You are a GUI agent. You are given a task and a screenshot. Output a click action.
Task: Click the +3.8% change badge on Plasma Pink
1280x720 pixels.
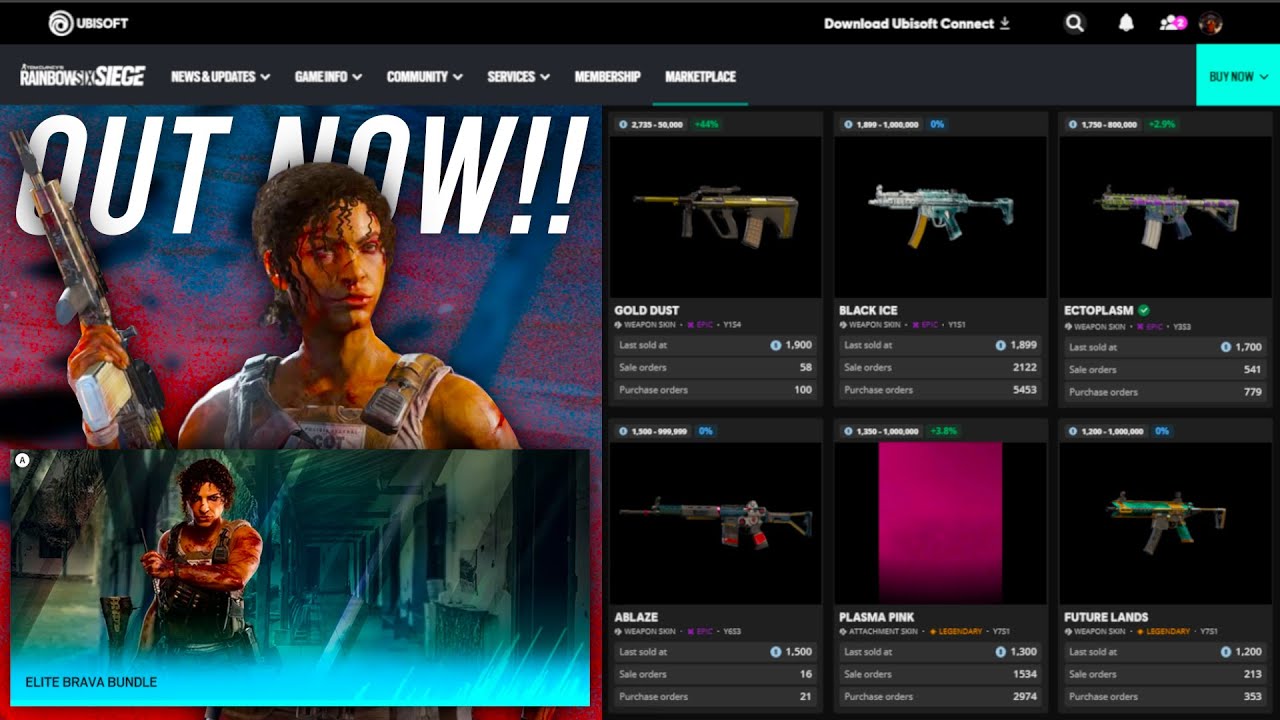pos(944,430)
